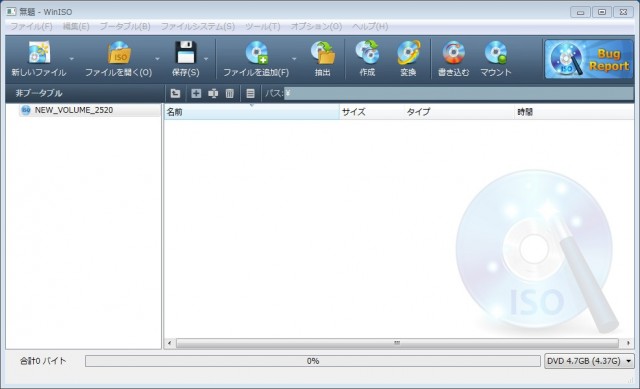Viewport: 640px width, 389px height.
Task: Minimize the WinISO window
Action: pyautogui.click(x=580, y=12)
